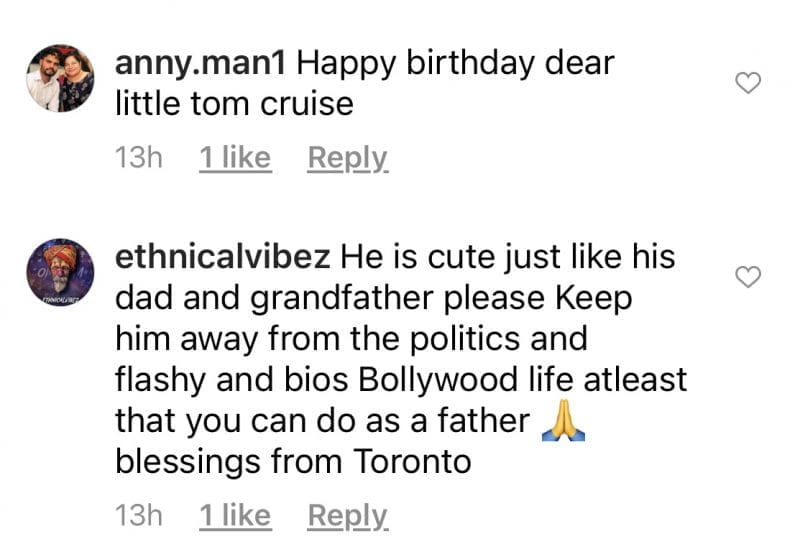800x547 pixels.
Task: Select the praying hands emoji
Action: [563, 420]
